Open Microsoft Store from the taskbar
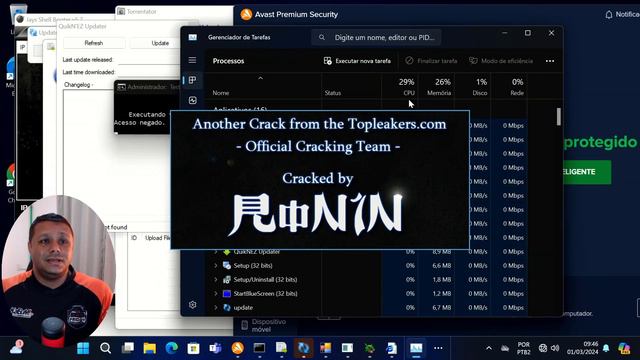 193,348
